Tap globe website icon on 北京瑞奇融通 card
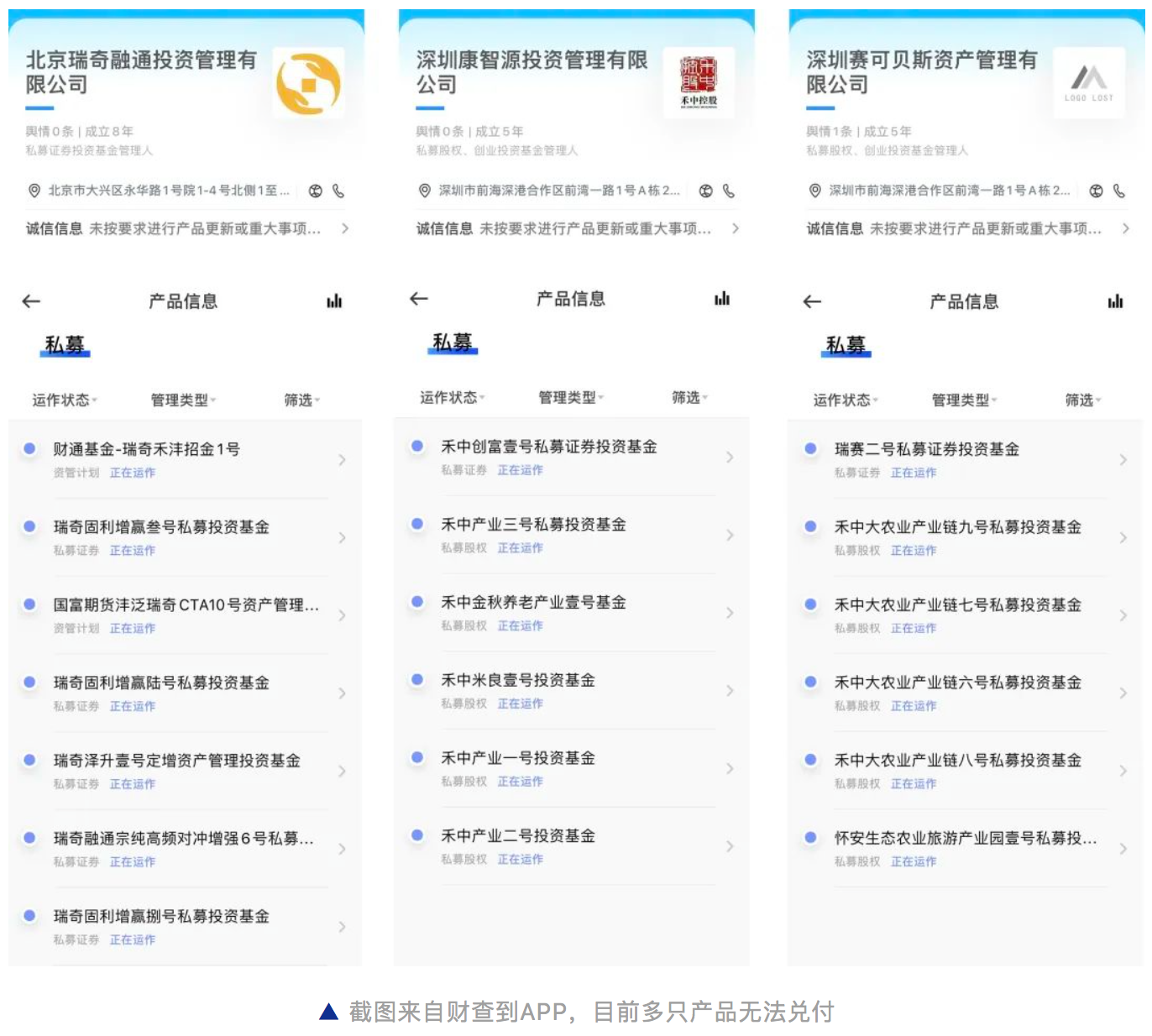Image resolution: width=1152 pixels, height=1036 pixels. pyautogui.click(x=316, y=191)
